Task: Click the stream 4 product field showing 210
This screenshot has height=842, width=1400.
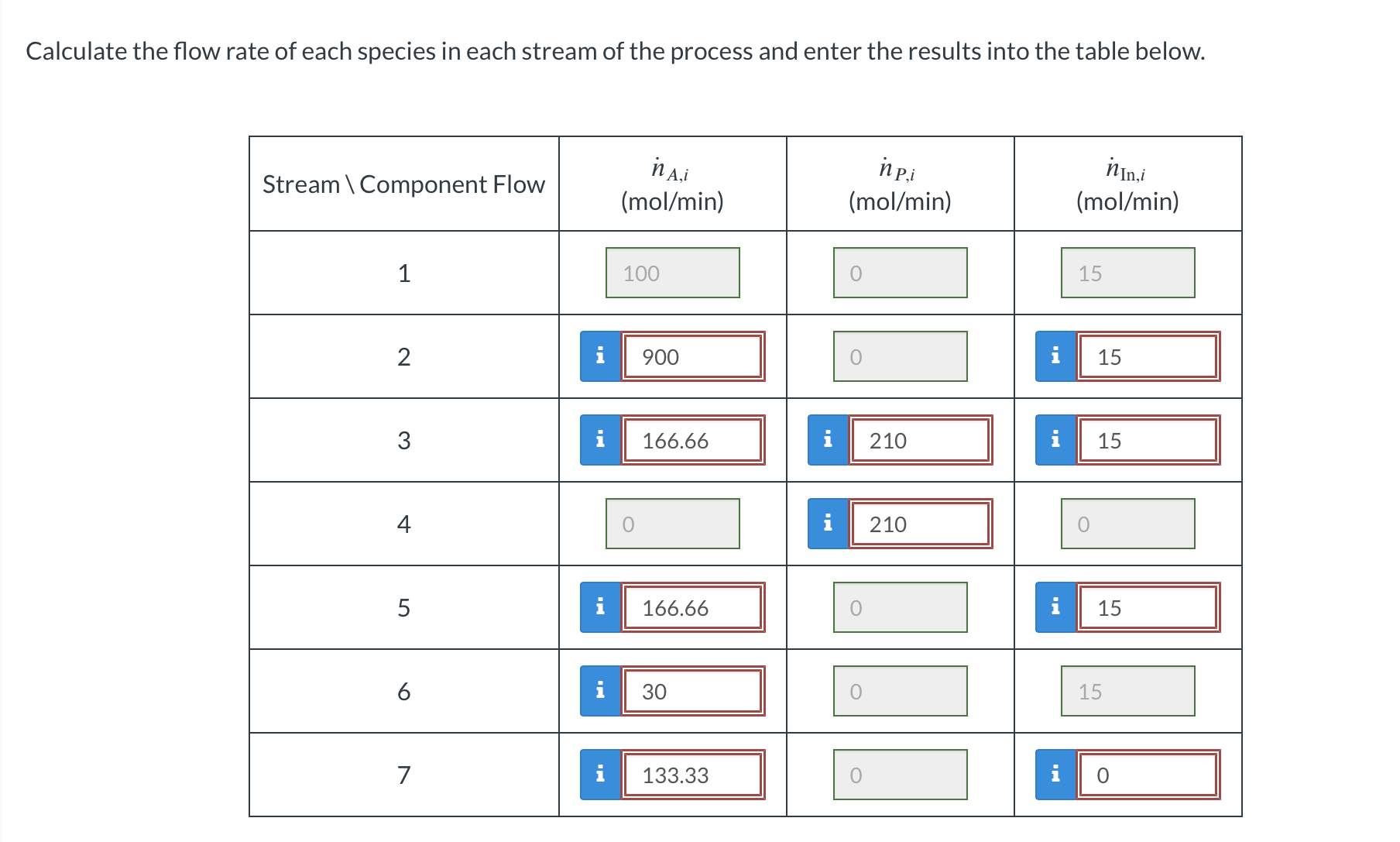Action: pyautogui.click(x=921, y=524)
